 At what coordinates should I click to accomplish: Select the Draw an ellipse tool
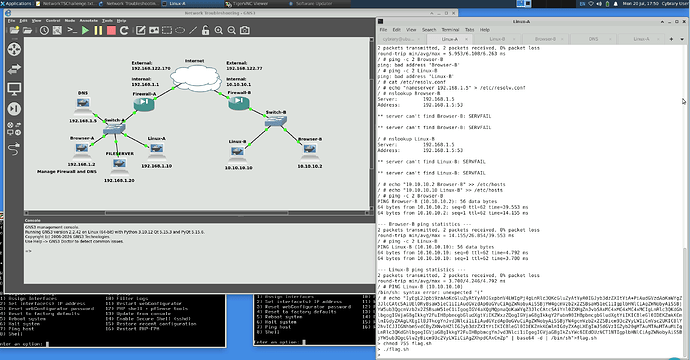(180, 30)
